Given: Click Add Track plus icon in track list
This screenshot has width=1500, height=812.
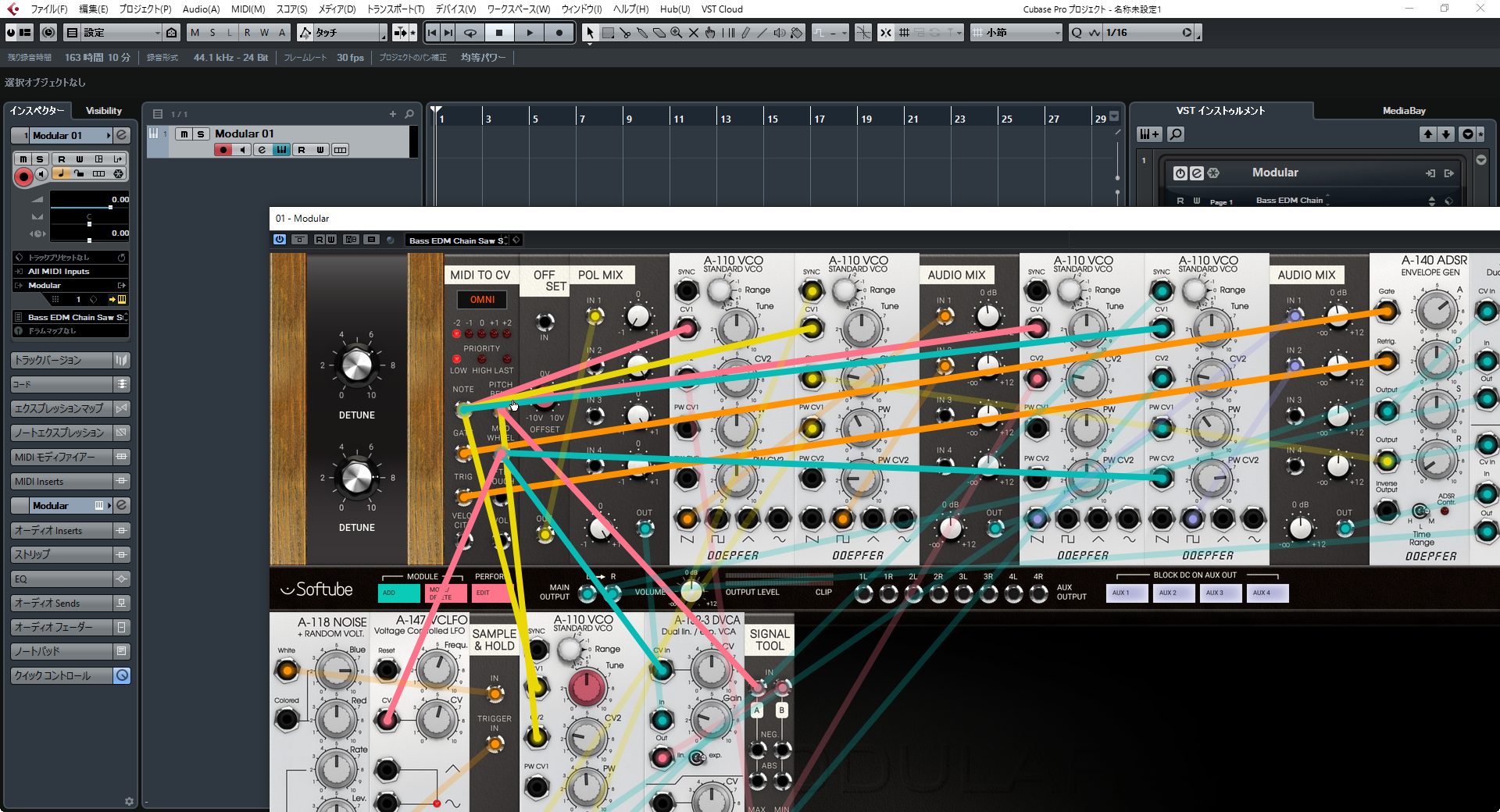Looking at the screenshot, I should (393, 114).
